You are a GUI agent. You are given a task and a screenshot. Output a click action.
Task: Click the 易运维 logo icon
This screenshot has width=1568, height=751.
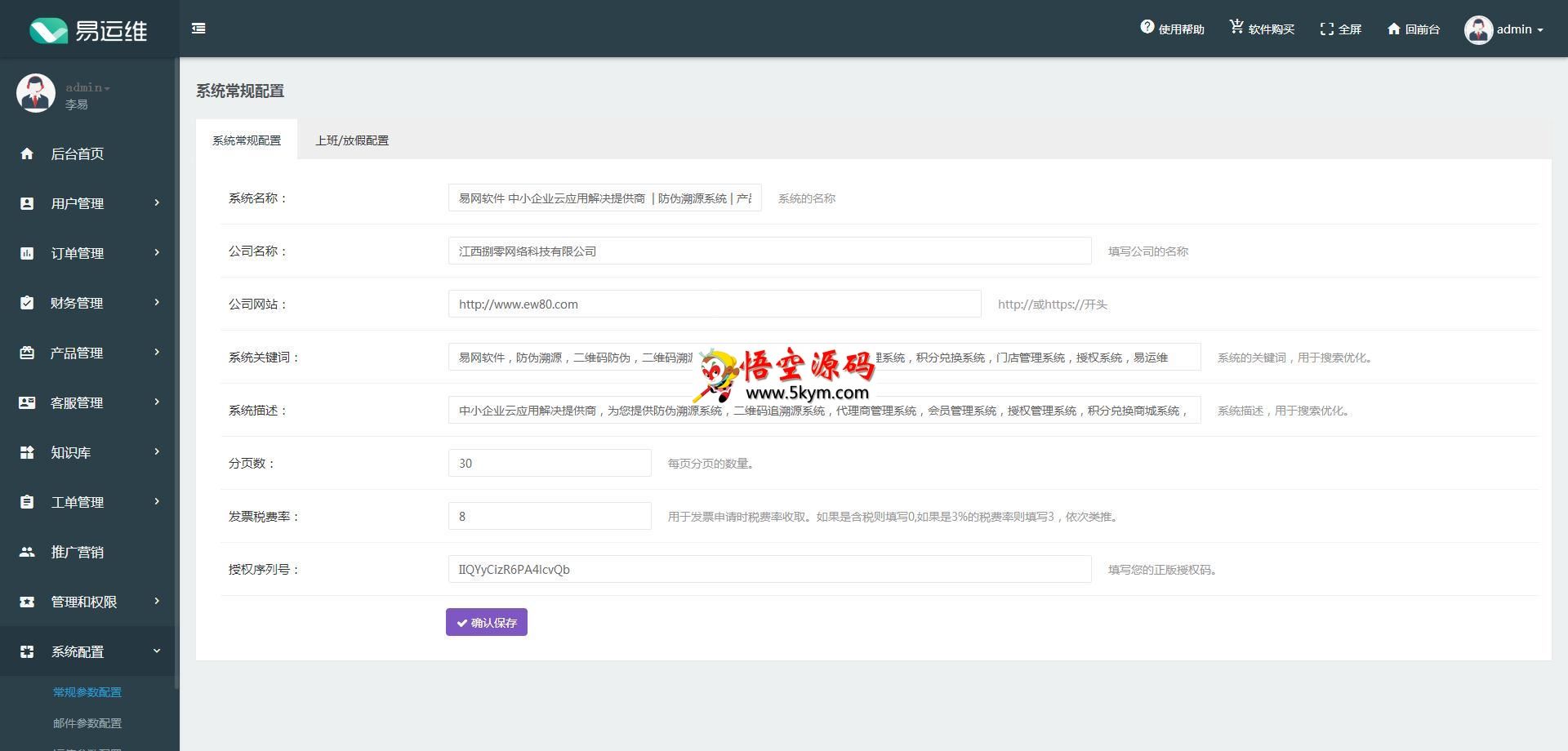[48, 31]
